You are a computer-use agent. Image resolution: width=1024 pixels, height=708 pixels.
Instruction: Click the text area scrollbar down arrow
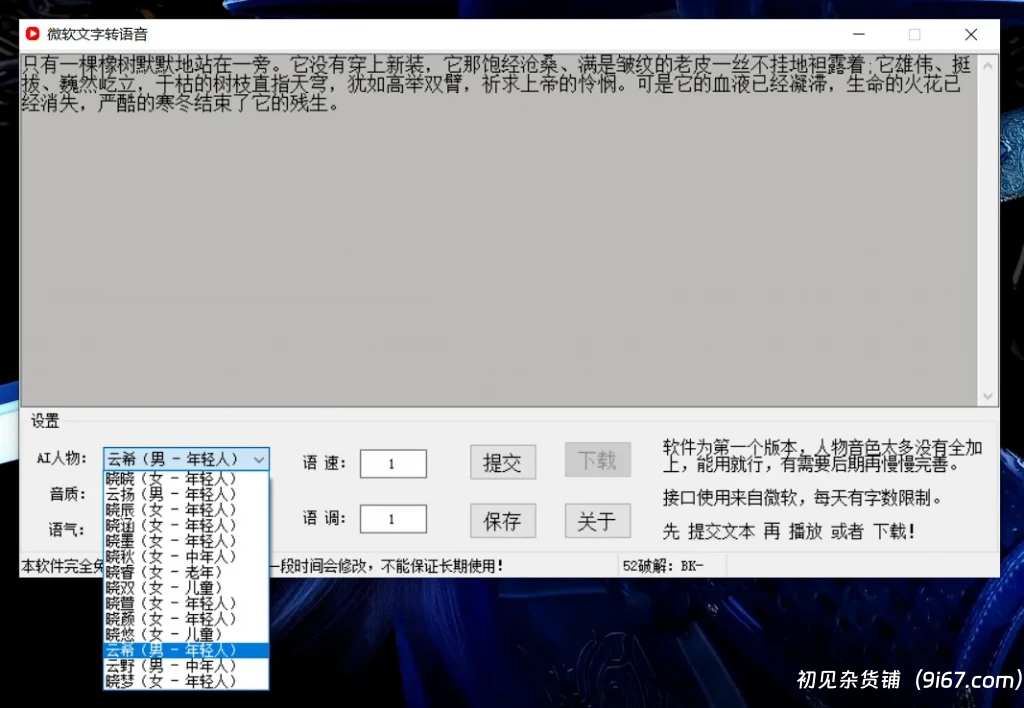click(x=987, y=396)
